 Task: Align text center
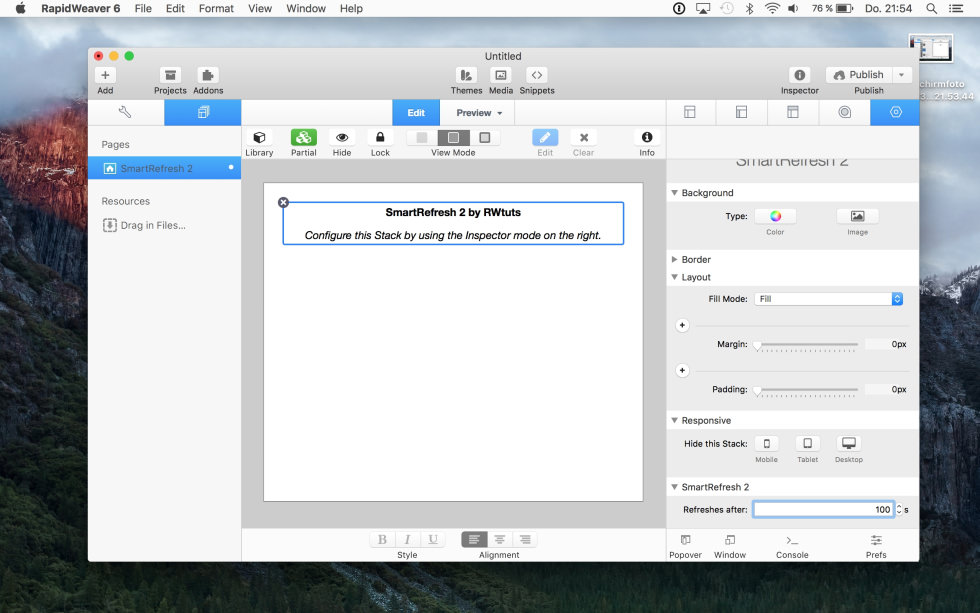(x=499, y=540)
